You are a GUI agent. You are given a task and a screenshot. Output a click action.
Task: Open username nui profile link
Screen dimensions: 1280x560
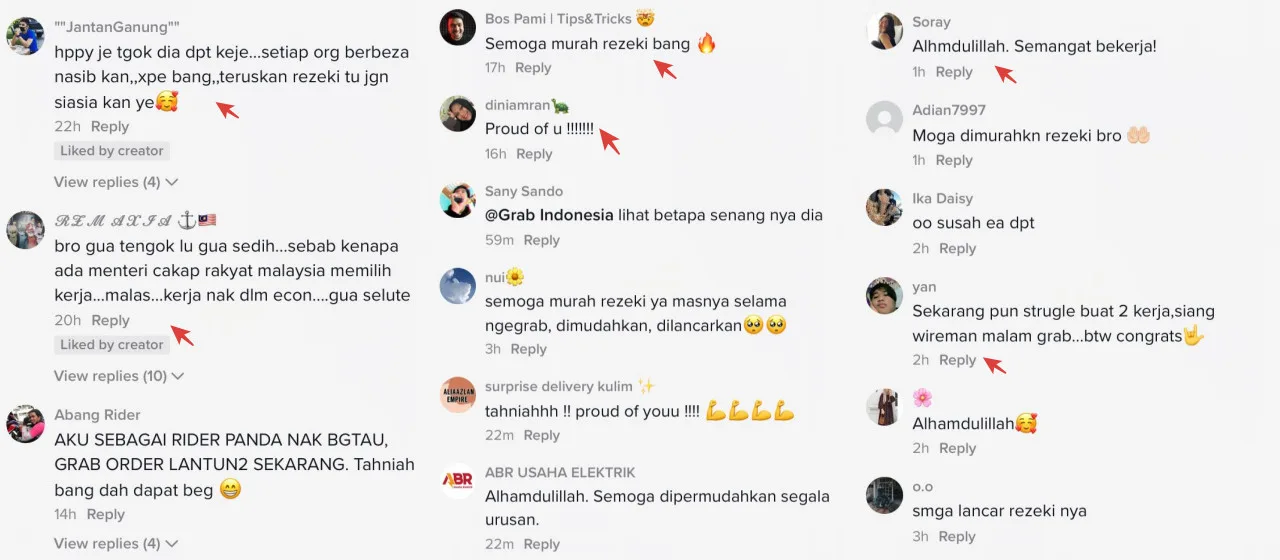[x=494, y=277]
